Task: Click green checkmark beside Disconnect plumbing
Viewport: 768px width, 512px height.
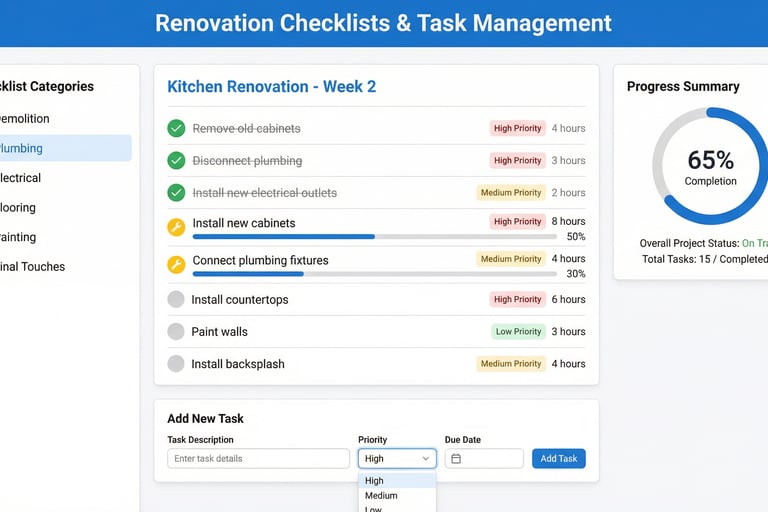Action: (176, 160)
